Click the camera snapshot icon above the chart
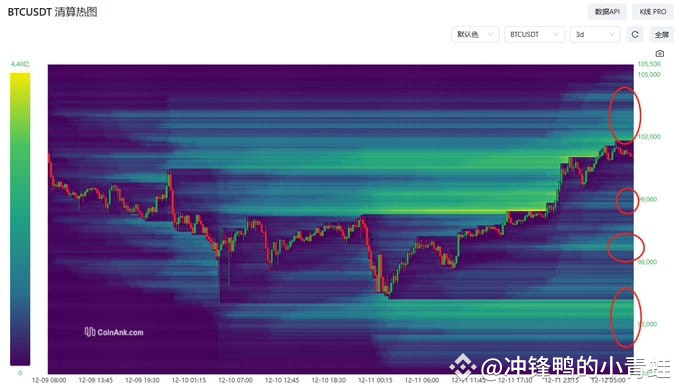 (660, 54)
